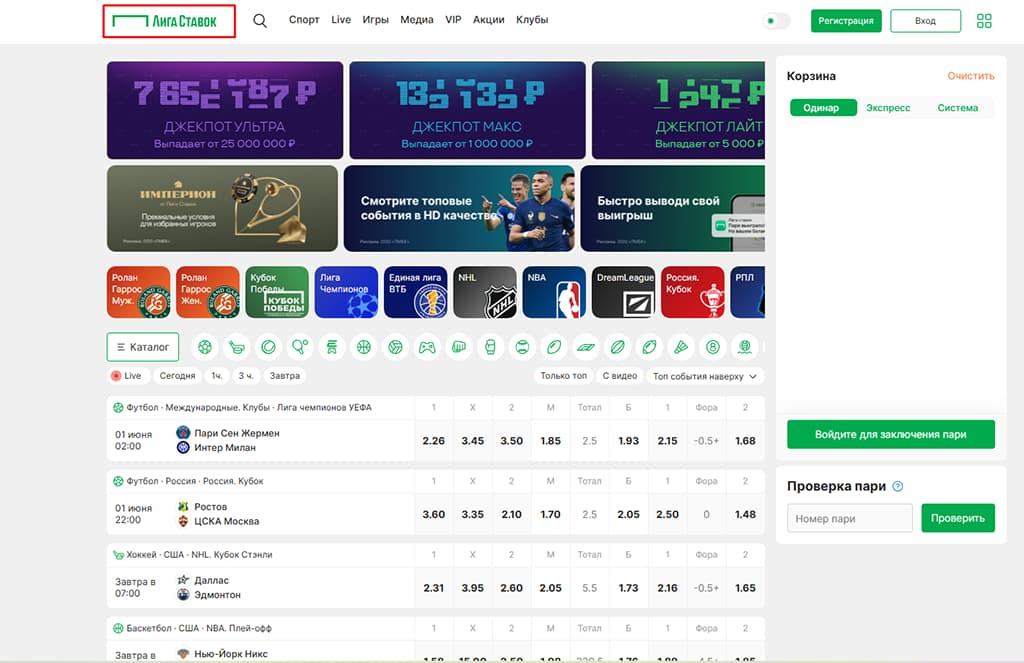Open the HD качество events banner
Image resolution: width=1024 pixels, height=663 pixels.
tap(459, 208)
